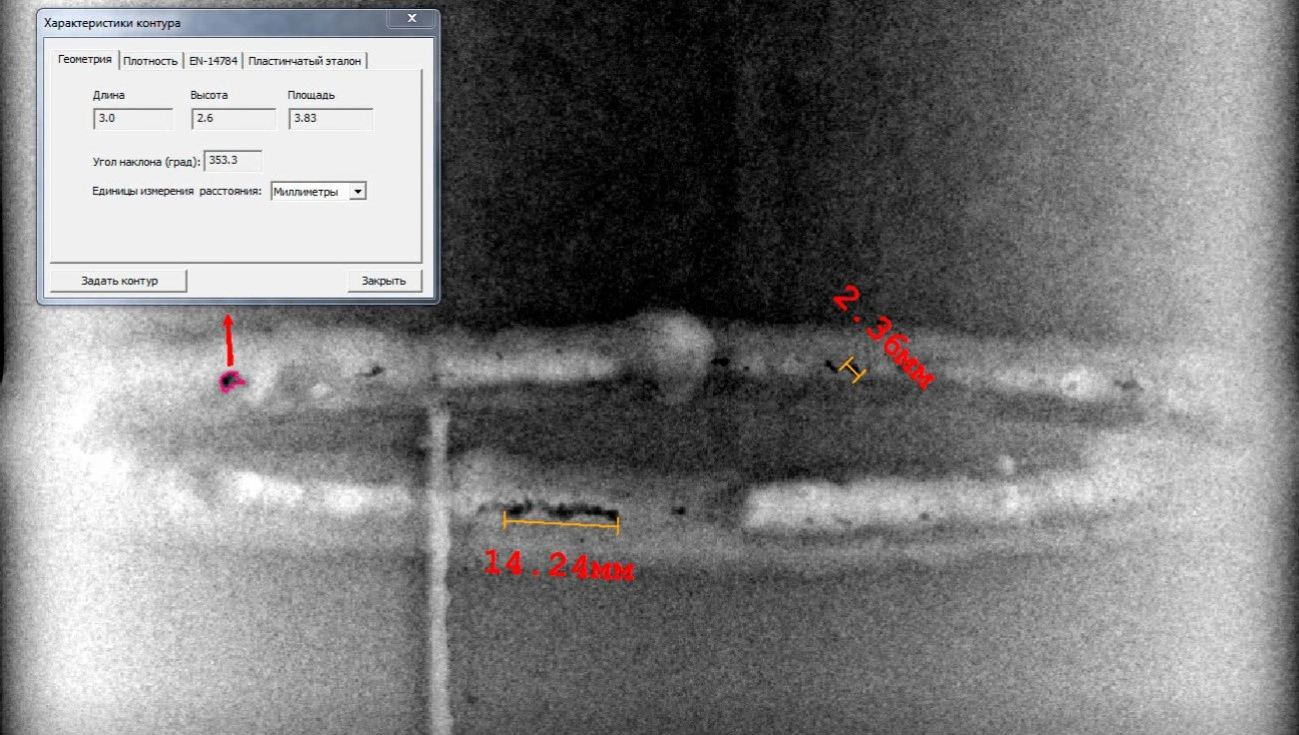Select the Площадь value field
Image resolution: width=1299 pixels, height=735 pixels.
pos(330,119)
